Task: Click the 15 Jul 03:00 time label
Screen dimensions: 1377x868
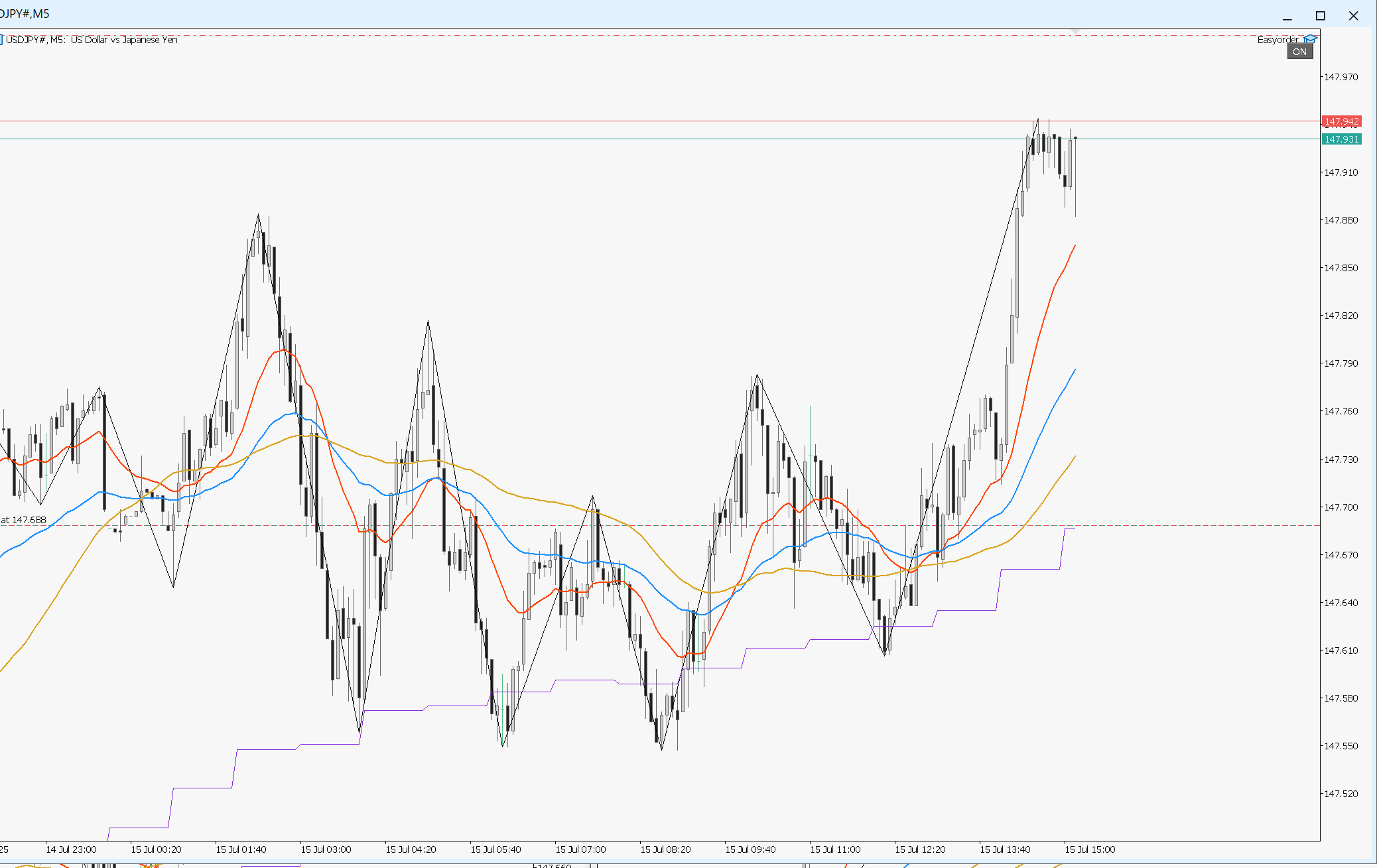Action: click(x=326, y=849)
